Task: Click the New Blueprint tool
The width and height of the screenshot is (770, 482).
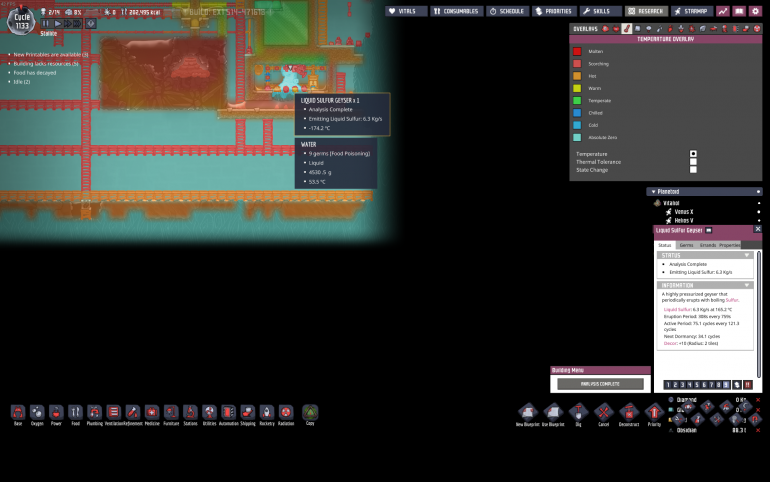Action: point(528,413)
